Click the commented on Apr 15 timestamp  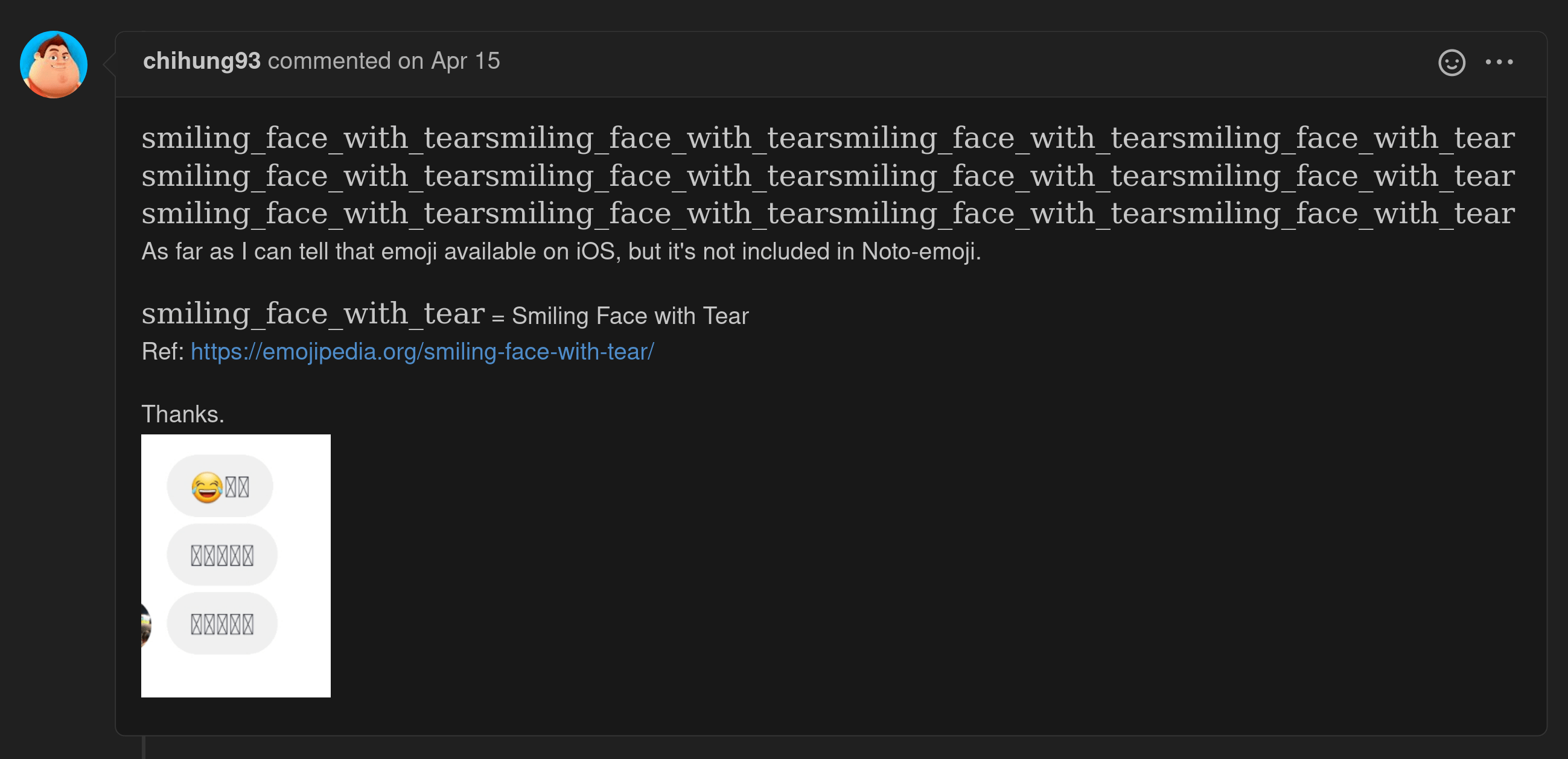(x=383, y=60)
